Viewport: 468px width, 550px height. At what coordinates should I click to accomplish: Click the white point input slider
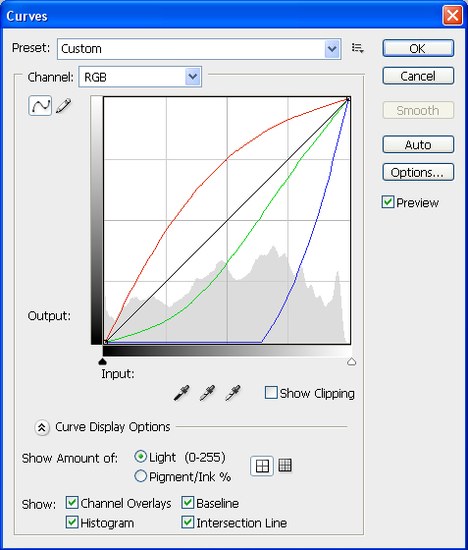[x=352, y=362]
